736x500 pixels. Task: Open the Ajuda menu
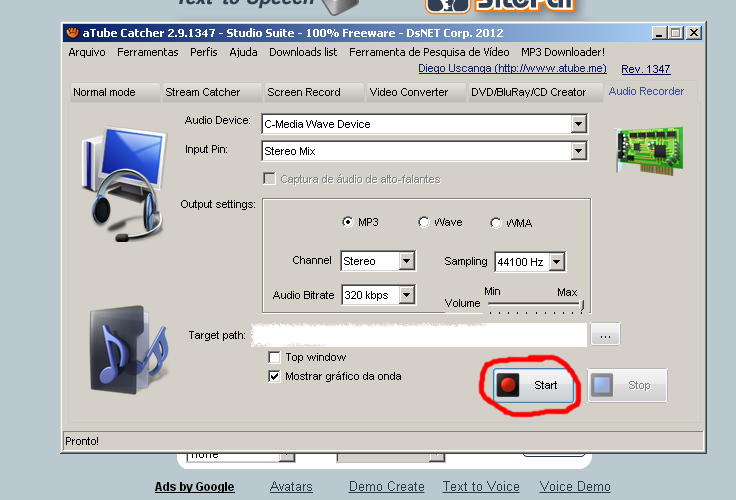(243, 52)
